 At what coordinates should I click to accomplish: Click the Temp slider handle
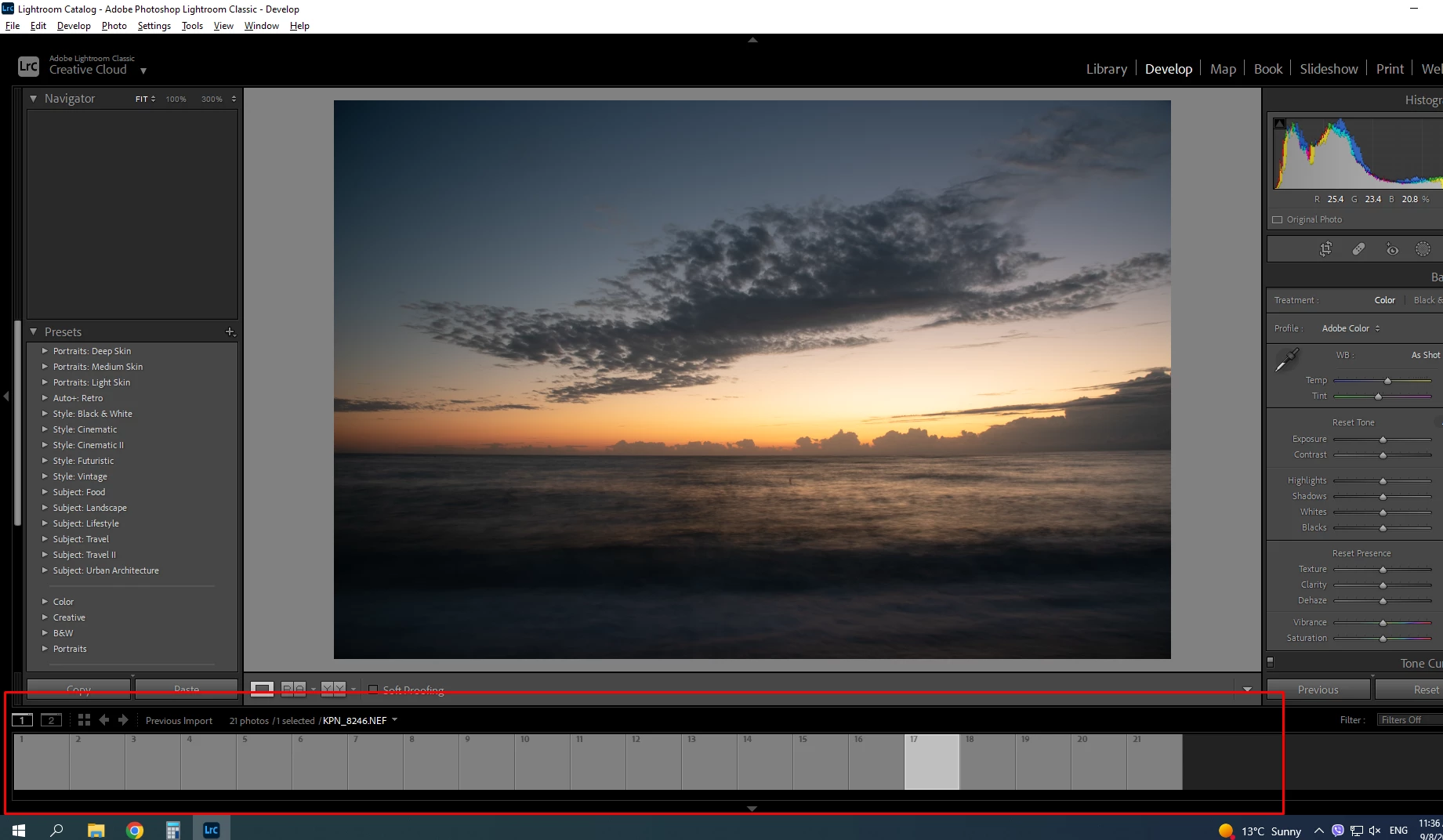pyautogui.click(x=1387, y=381)
